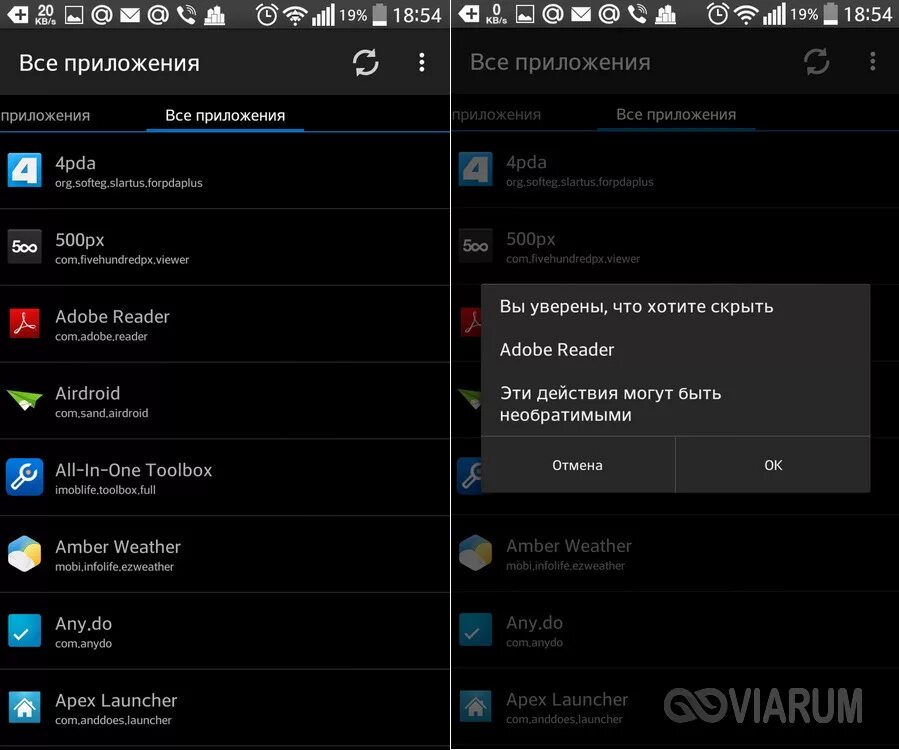This screenshot has height=750, width=899.
Task: Tap the Amber Weather icon in left list
Action: point(25,553)
